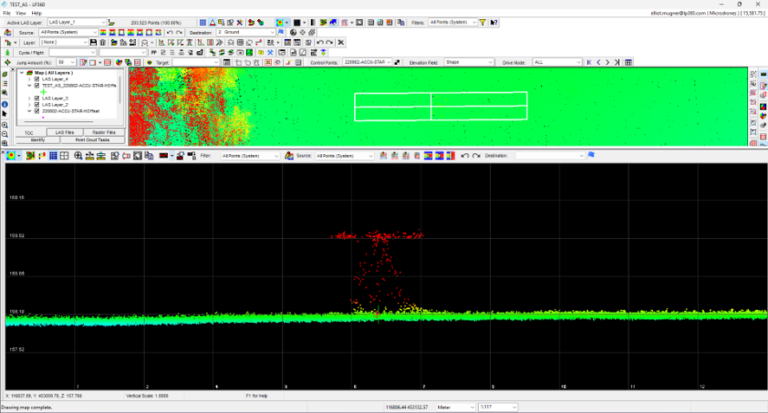The height and width of the screenshot is (413, 768).
Task: Open top toolbar Source dropdown
Action: point(69,32)
